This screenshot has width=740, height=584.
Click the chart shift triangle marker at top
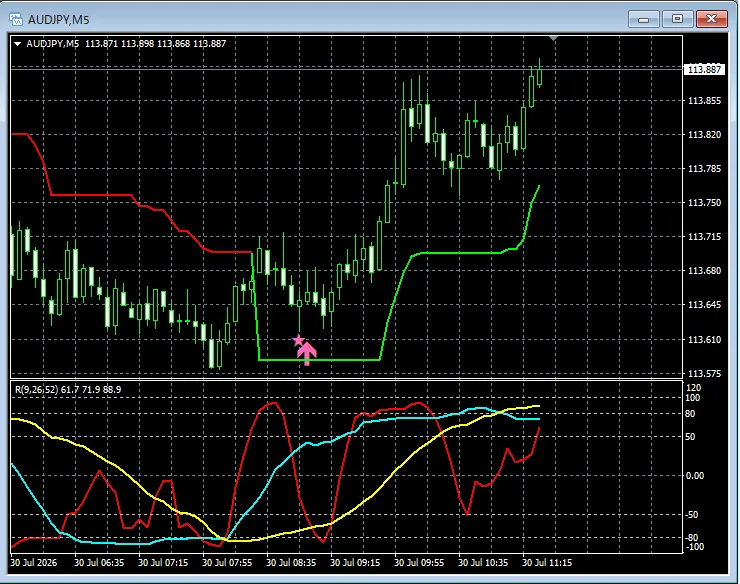[554, 38]
